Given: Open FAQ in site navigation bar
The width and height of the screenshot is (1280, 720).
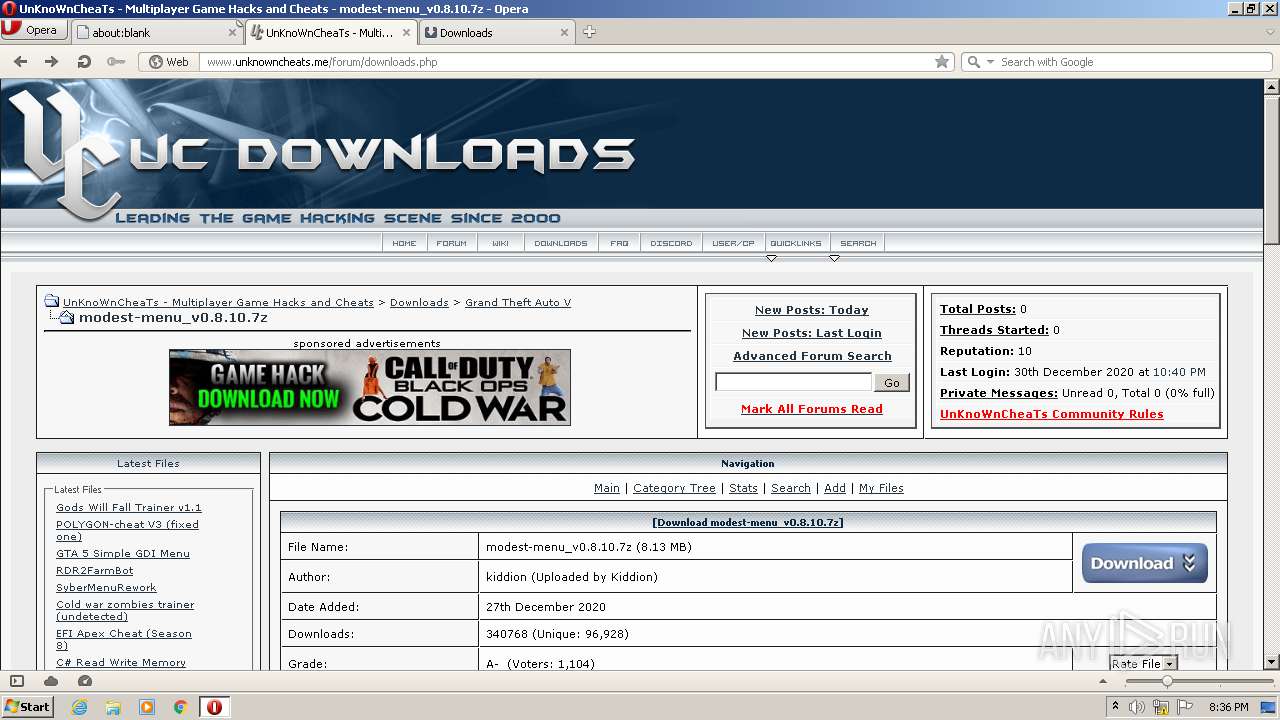Looking at the screenshot, I should (619, 243).
